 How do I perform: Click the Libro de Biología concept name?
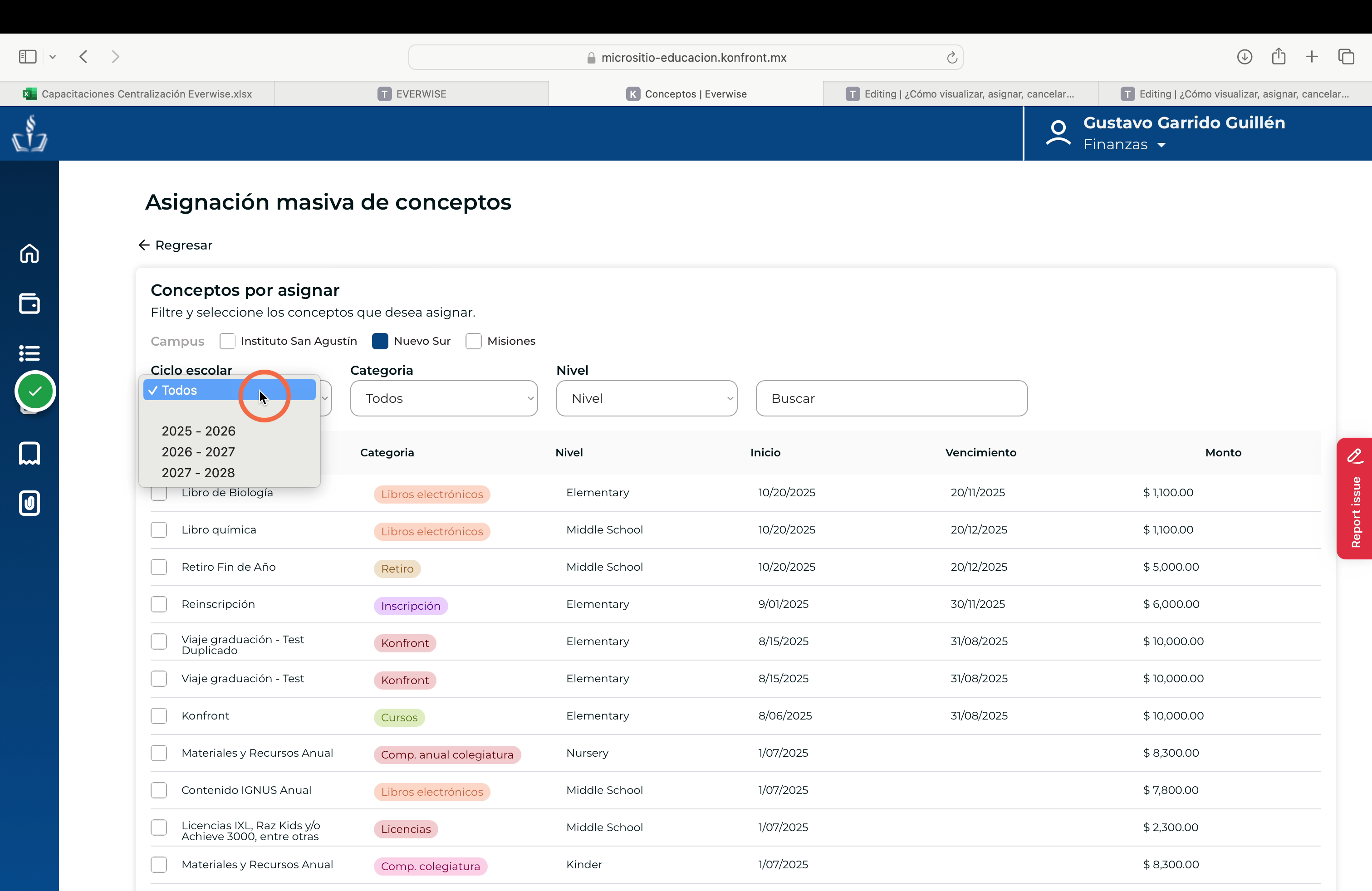pyautogui.click(x=227, y=493)
